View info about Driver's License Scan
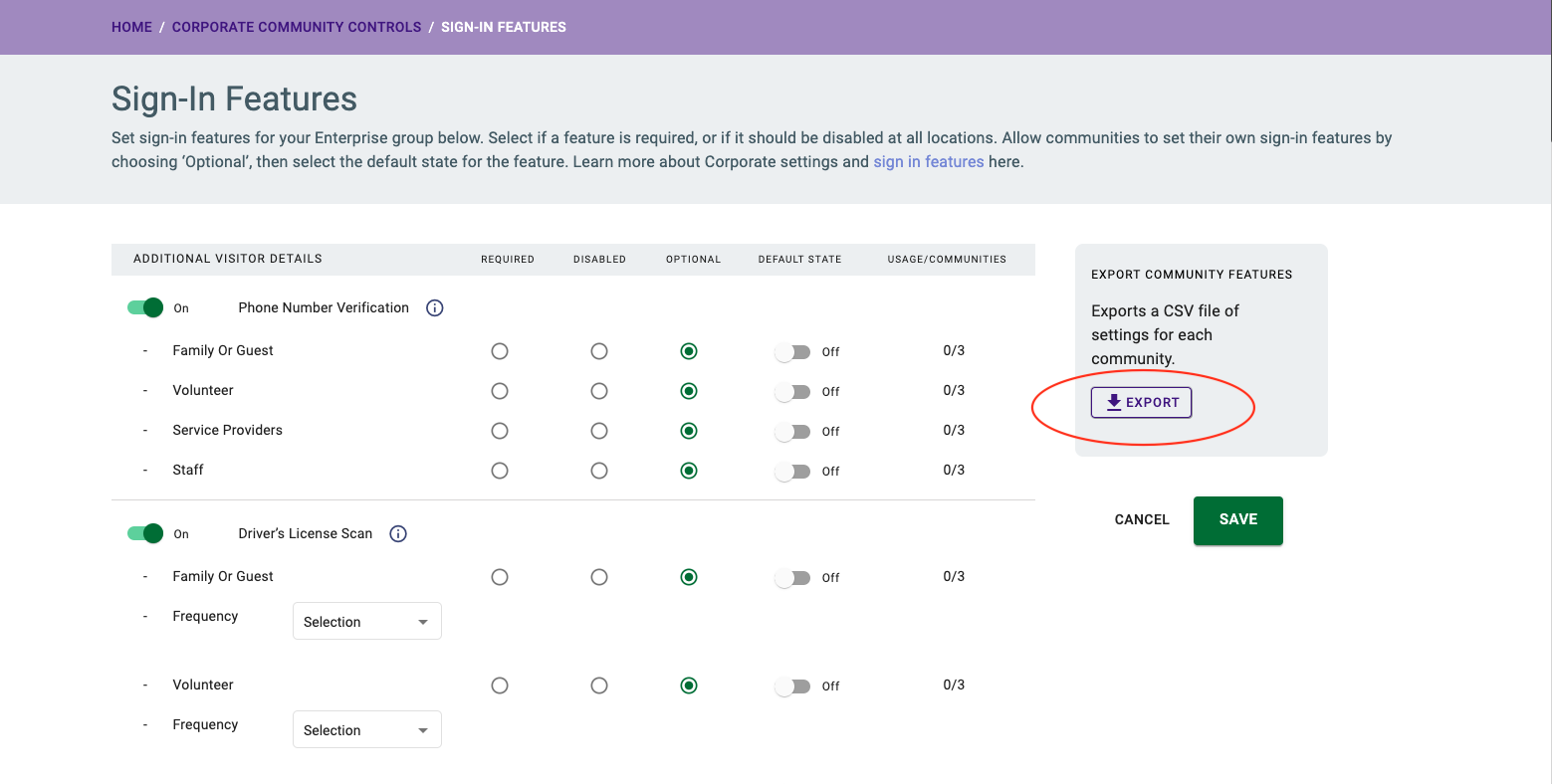Screen dimensions: 1552x784 click(x=397, y=533)
